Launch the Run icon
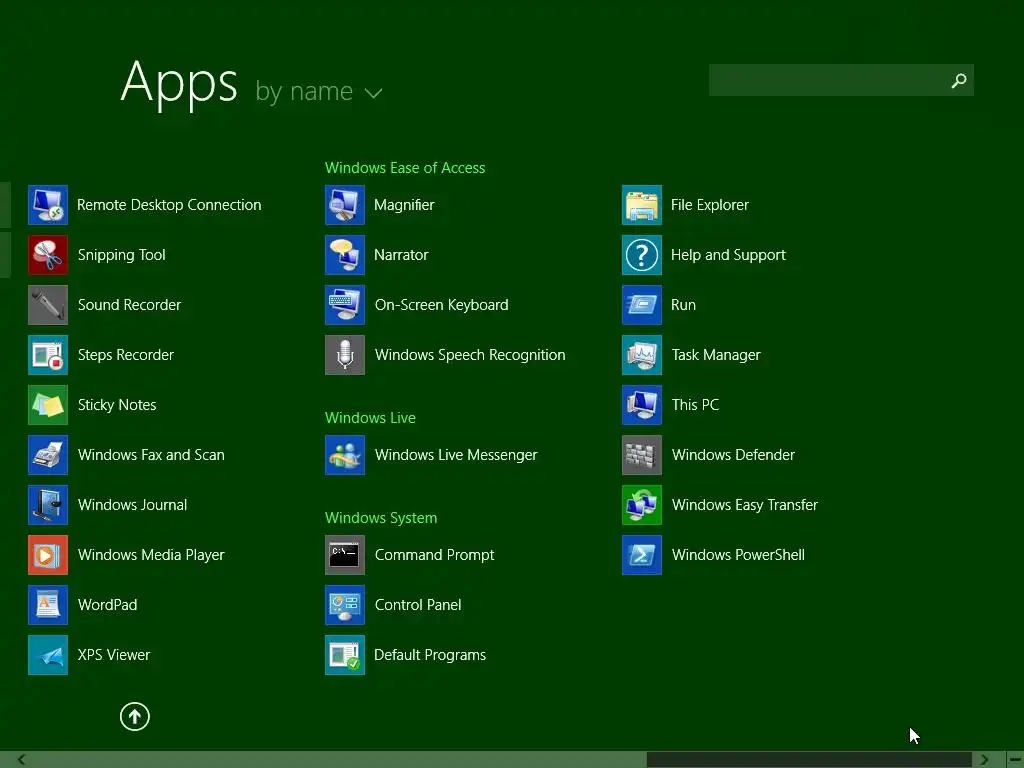Viewport: 1024px width, 768px height. (x=642, y=305)
